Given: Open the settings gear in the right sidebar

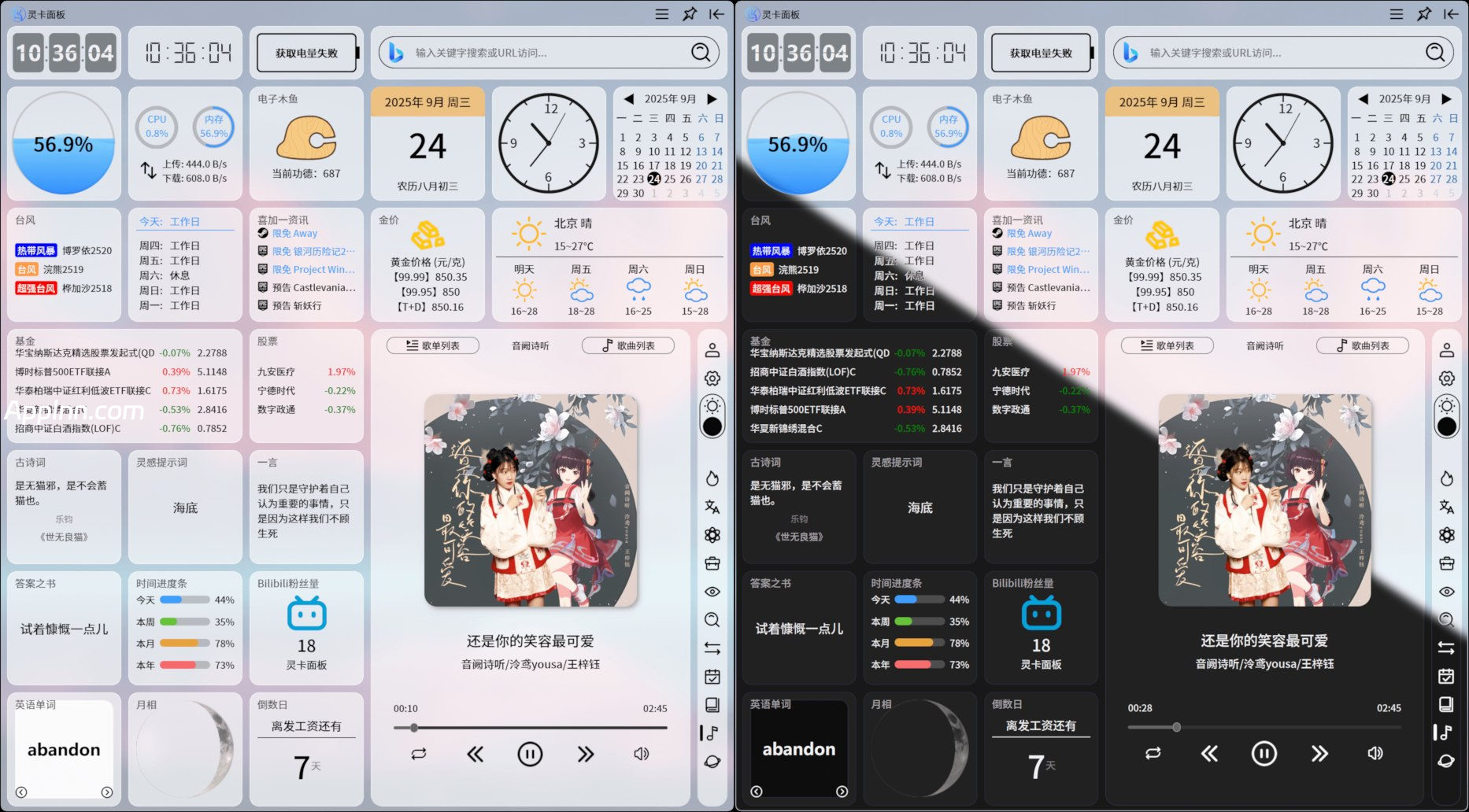Looking at the screenshot, I should [x=712, y=378].
